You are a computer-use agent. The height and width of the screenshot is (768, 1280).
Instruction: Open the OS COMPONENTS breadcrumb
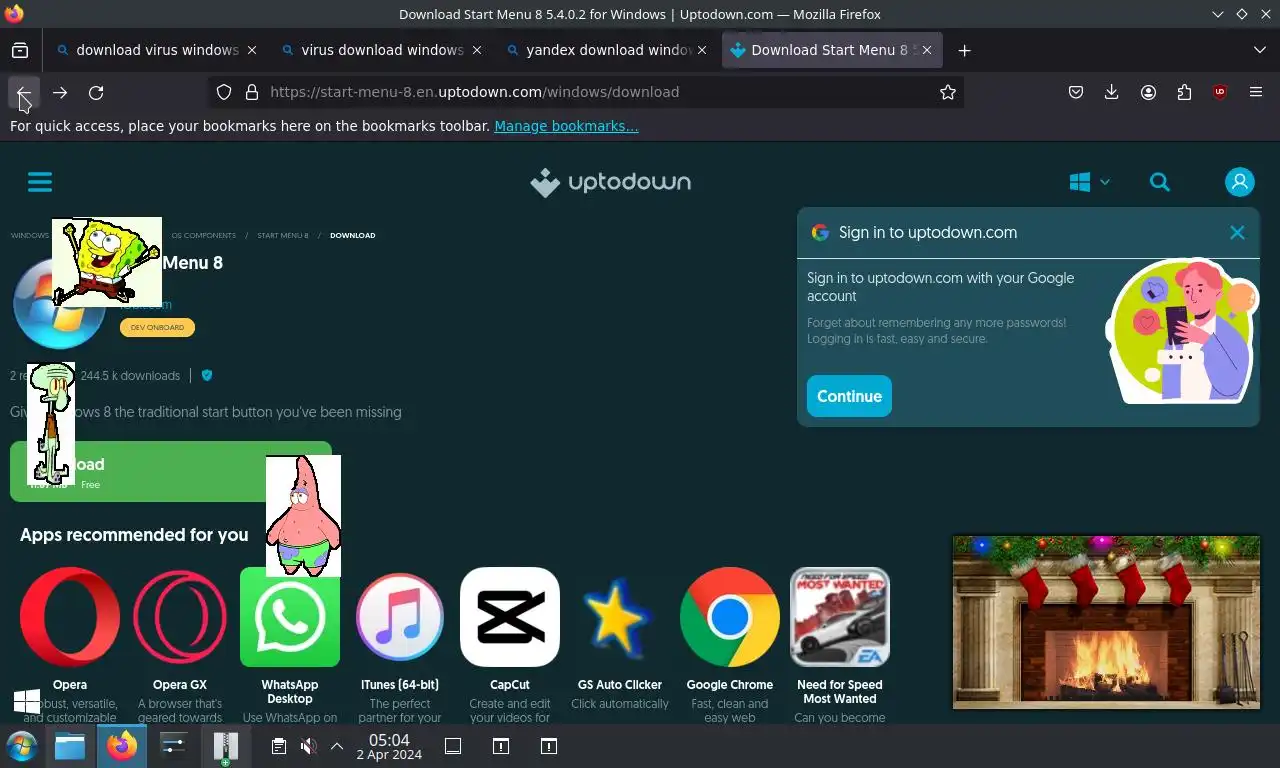tap(203, 236)
